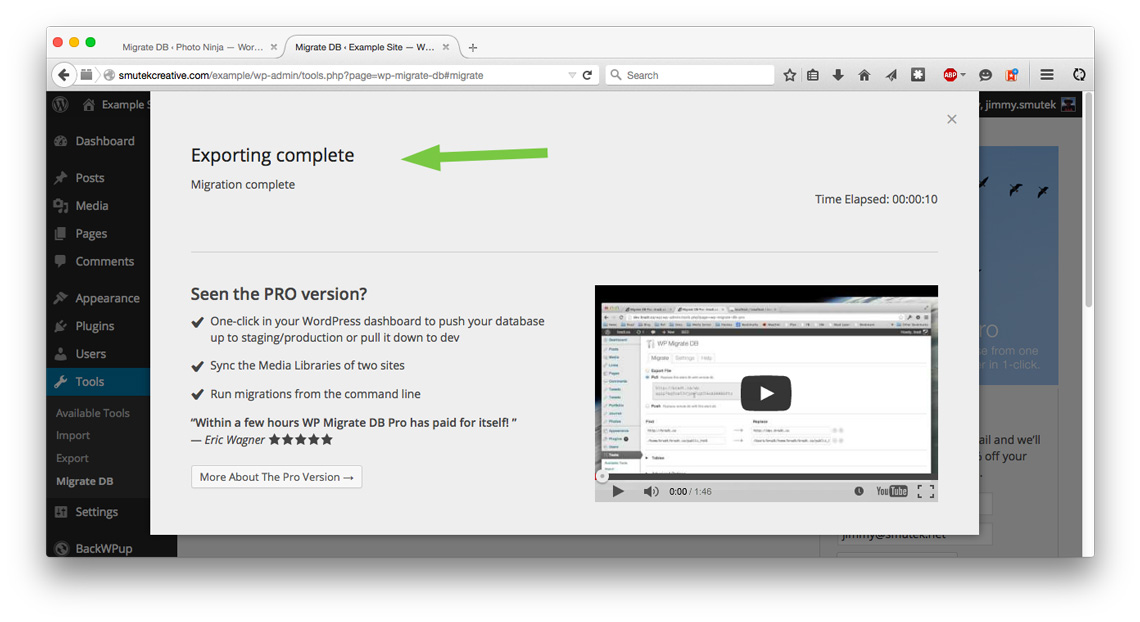The image size is (1140, 622).
Task: Enter fullscreen on the video player
Action: pyautogui.click(x=926, y=491)
